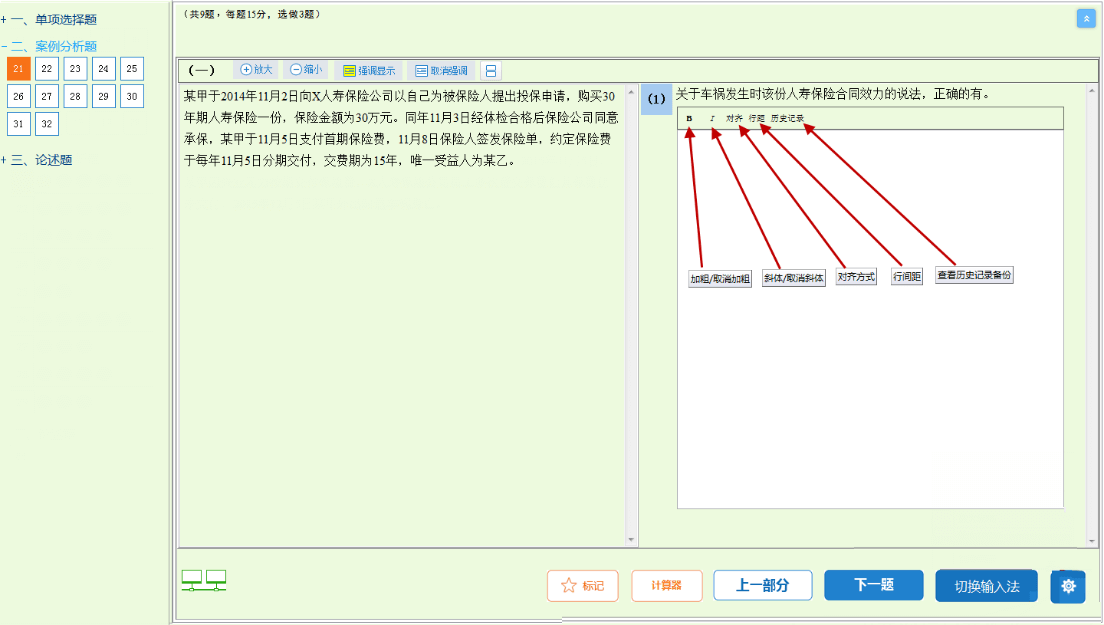Select question number 21

[x=19, y=68]
